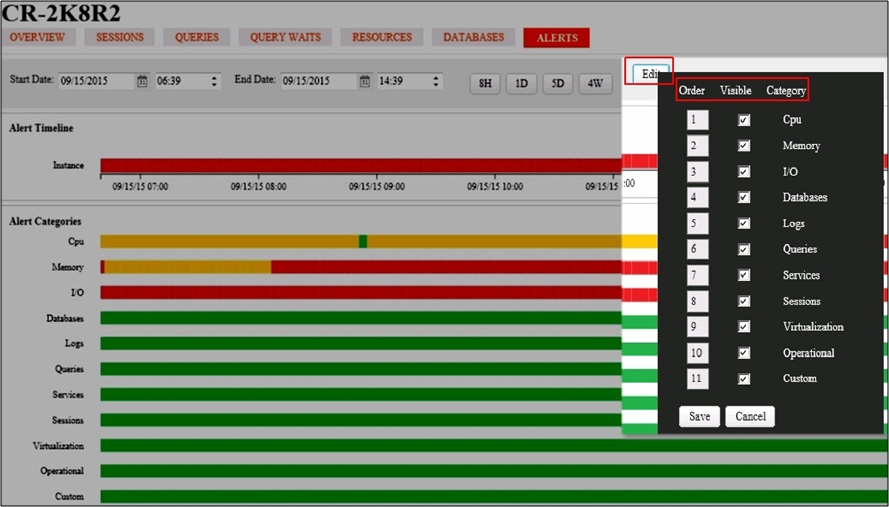Toggle Cpu category visibility checkbox
This screenshot has width=889, height=507.
744,120
